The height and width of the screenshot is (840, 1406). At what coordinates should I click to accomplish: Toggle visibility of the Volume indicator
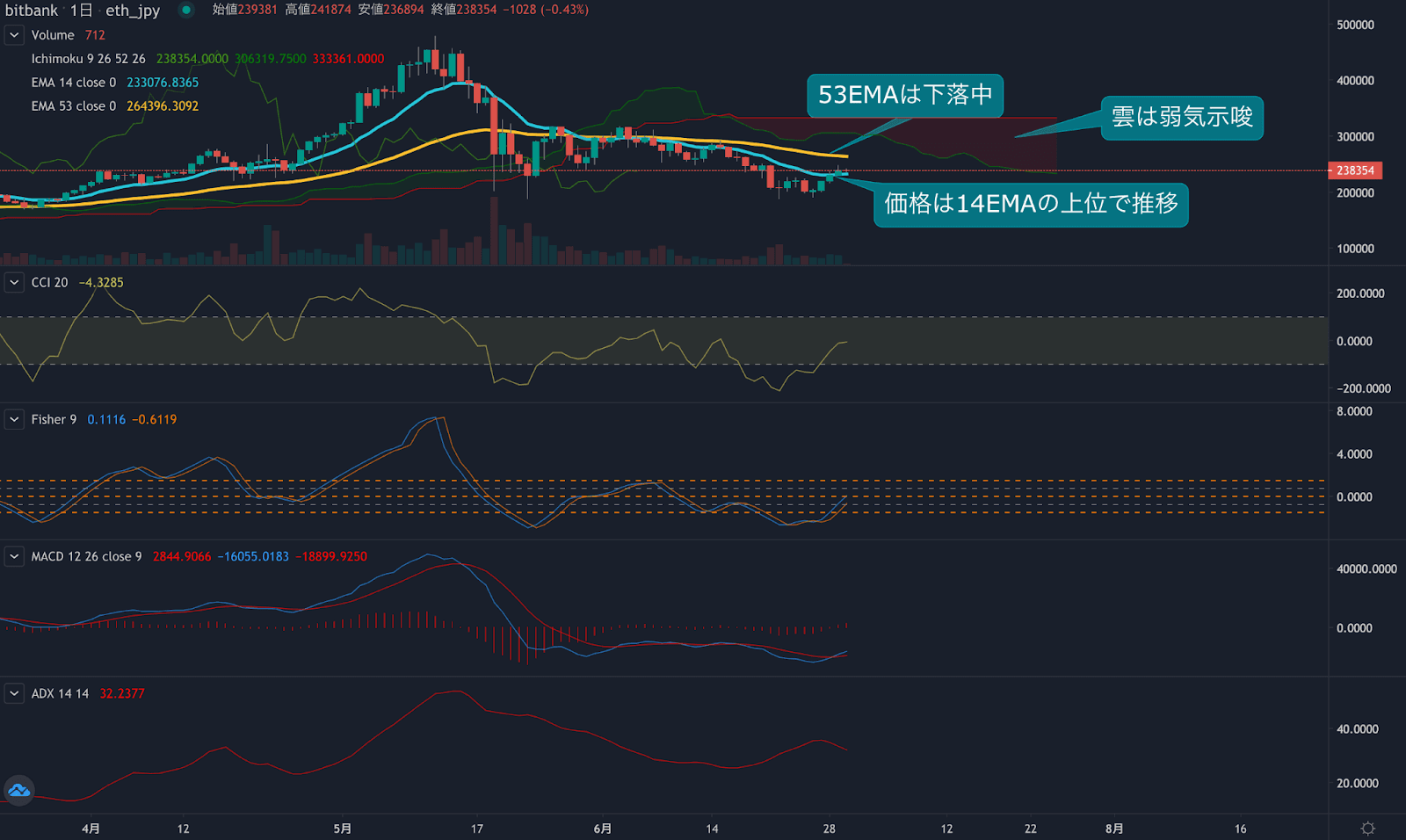tap(53, 34)
